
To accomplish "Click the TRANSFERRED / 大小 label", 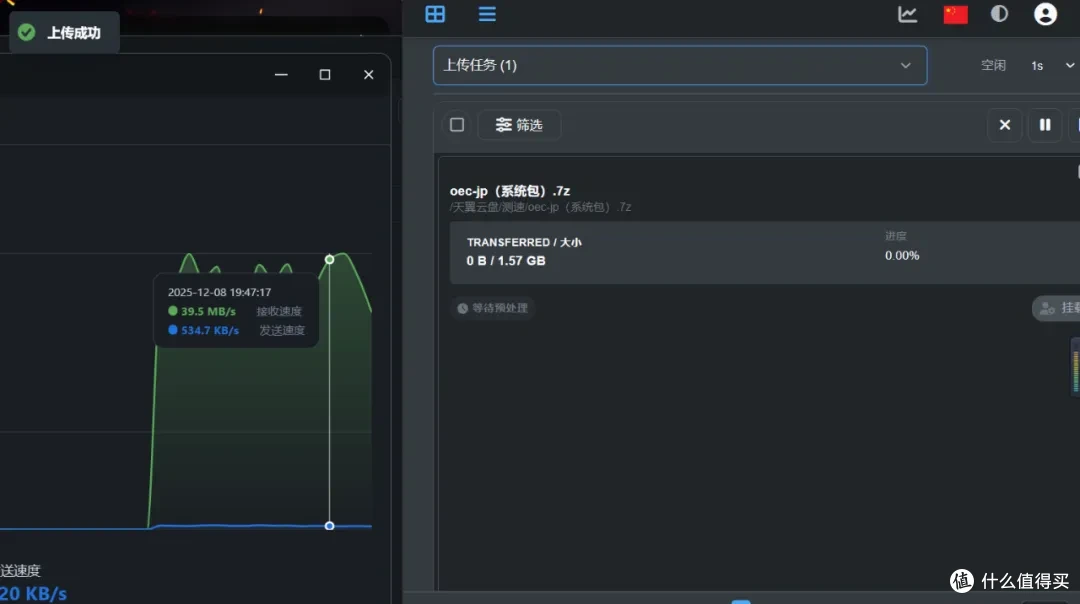I will click(x=524, y=242).
